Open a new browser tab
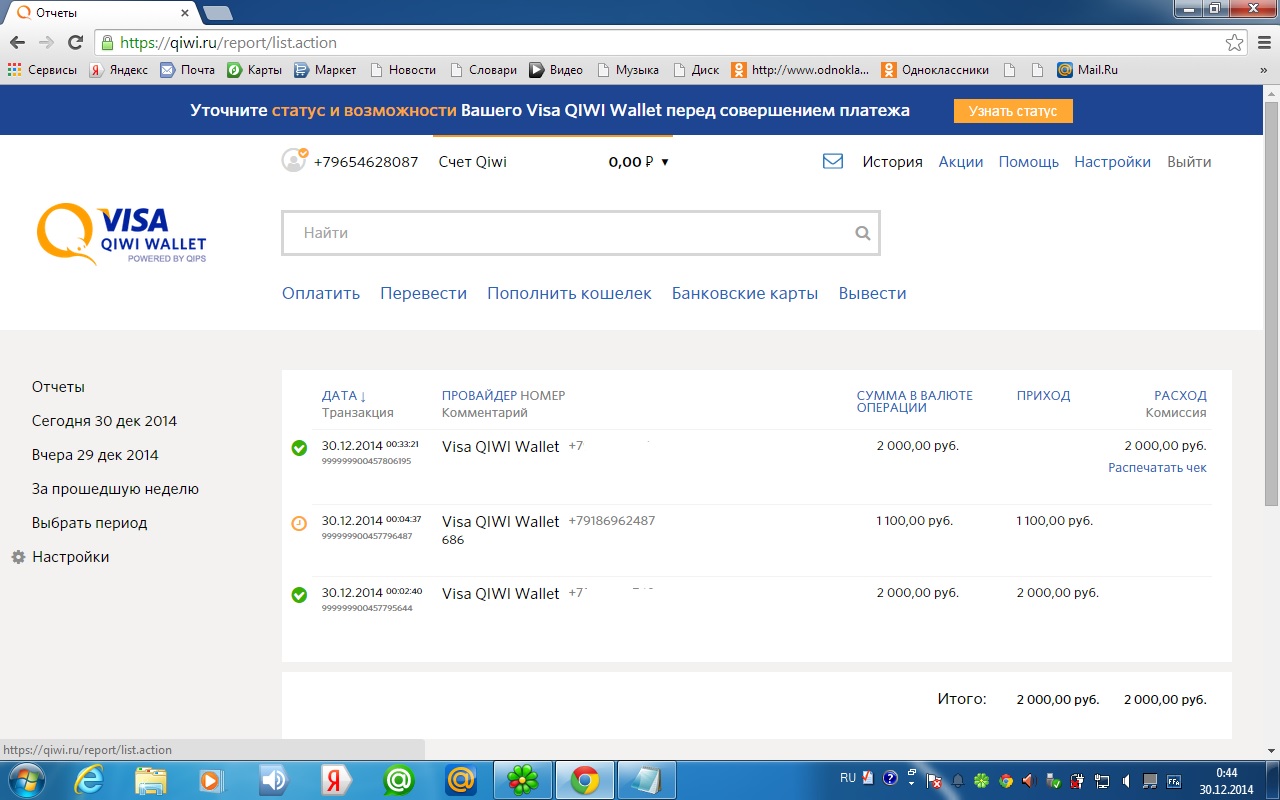This screenshot has width=1280, height=800. pyautogui.click(x=217, y=13)
